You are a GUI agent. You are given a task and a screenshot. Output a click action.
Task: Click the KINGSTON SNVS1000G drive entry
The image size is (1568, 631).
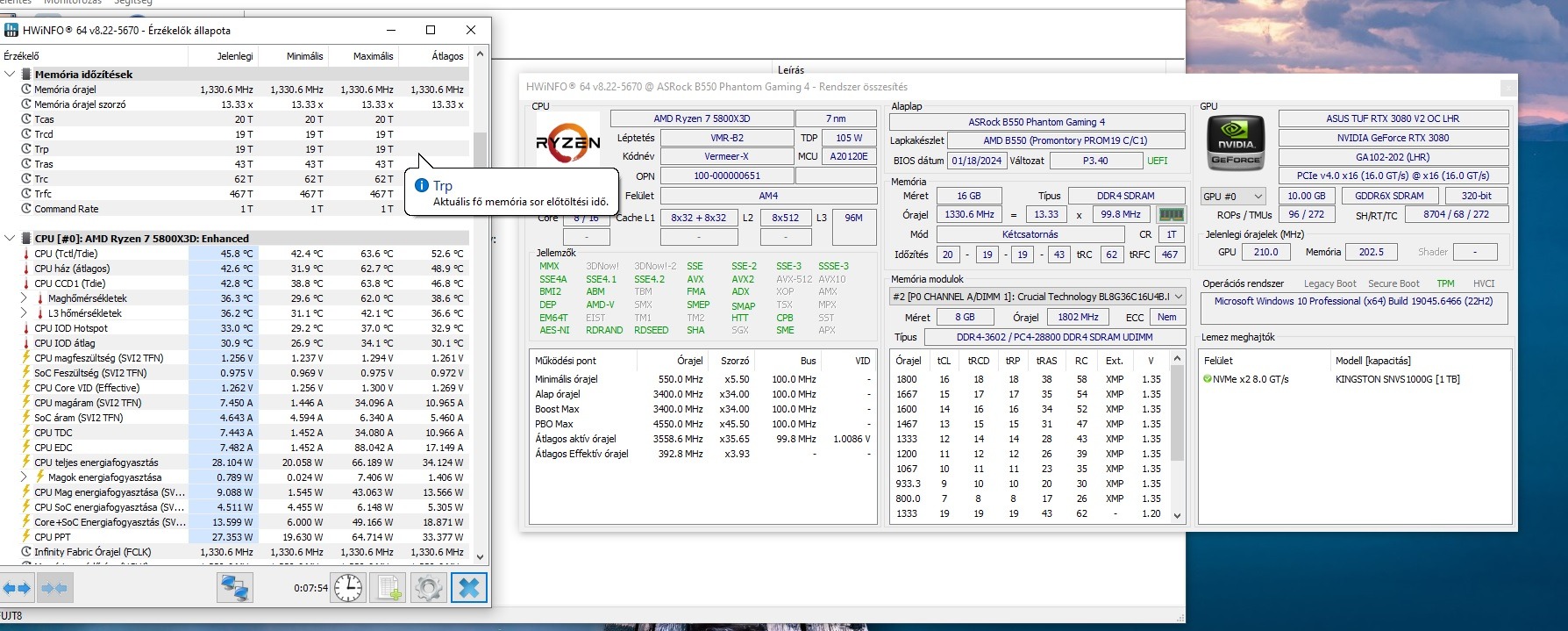(1397, 379)
